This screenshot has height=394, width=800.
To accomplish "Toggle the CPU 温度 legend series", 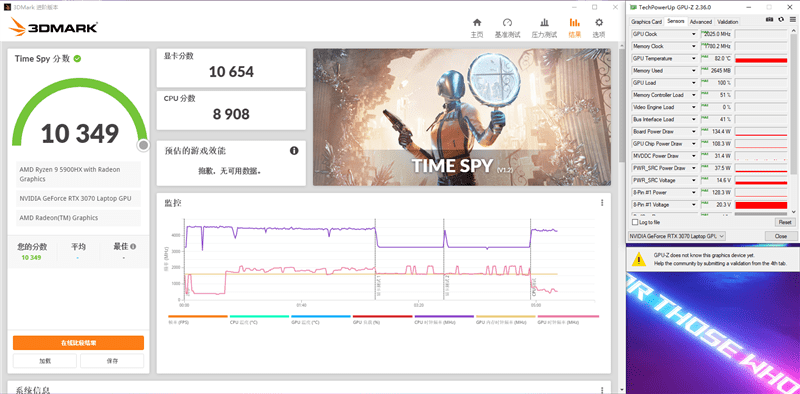I will [259, 319].
